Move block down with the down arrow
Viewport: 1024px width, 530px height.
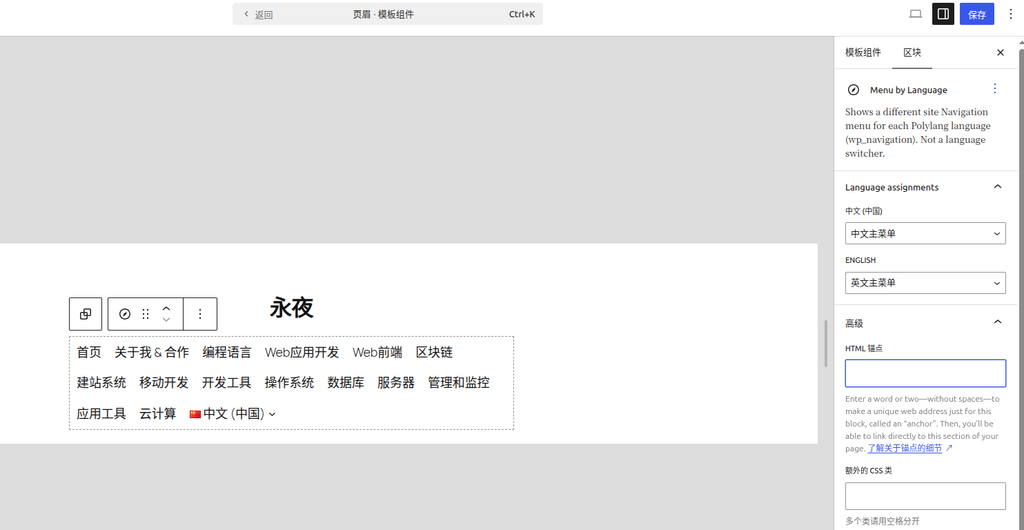tap(167, 320)
